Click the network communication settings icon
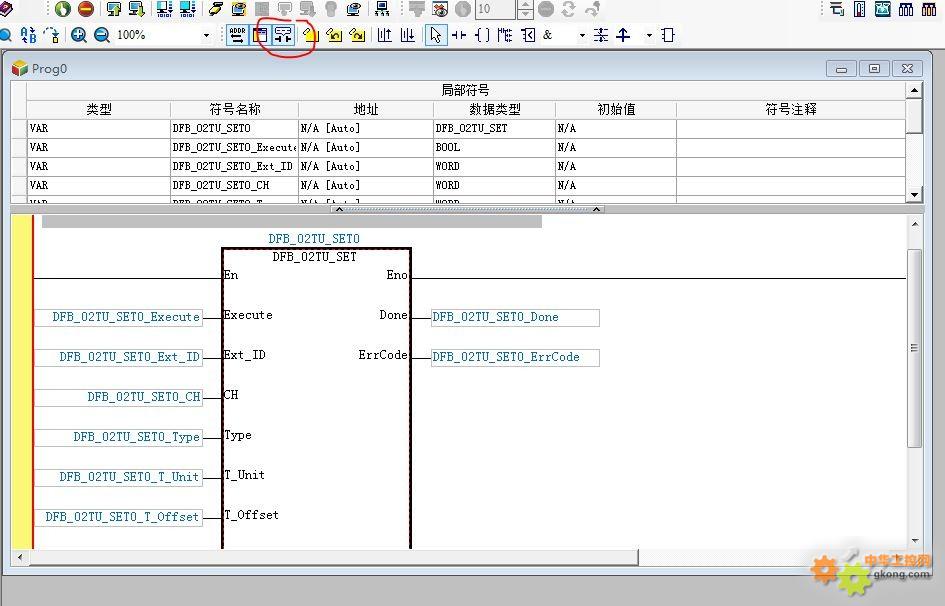The height and width of the screenshot is (606, 945). [382, 9]
